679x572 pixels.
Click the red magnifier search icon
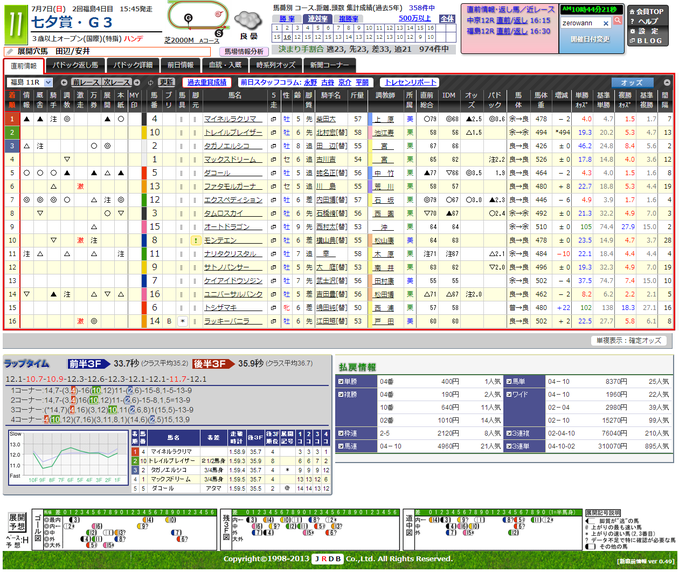[x=618, y=20]
